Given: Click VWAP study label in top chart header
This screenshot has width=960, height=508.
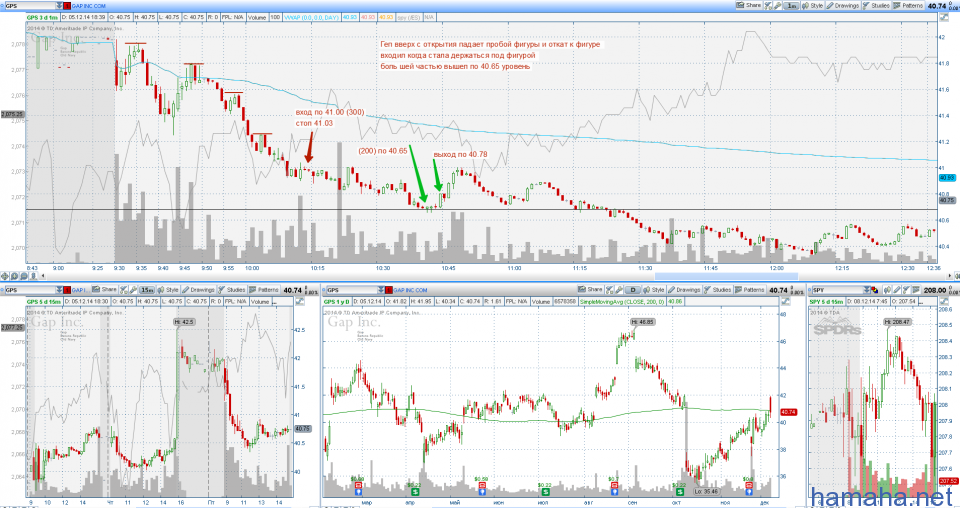Looking at the screenshot, I should (x=312, y=18).
